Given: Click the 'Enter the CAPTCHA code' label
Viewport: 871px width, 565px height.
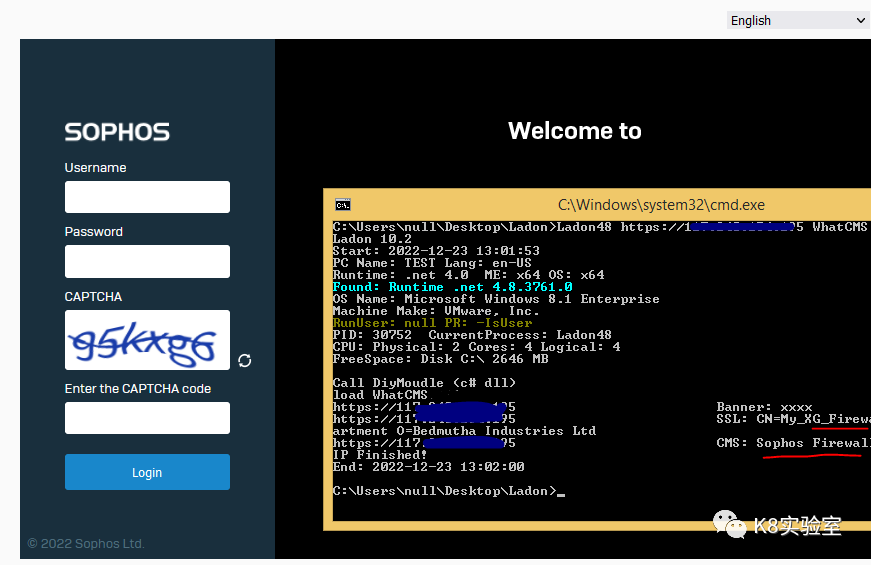Looking at the screenshot, I should [x=138, y=389].
